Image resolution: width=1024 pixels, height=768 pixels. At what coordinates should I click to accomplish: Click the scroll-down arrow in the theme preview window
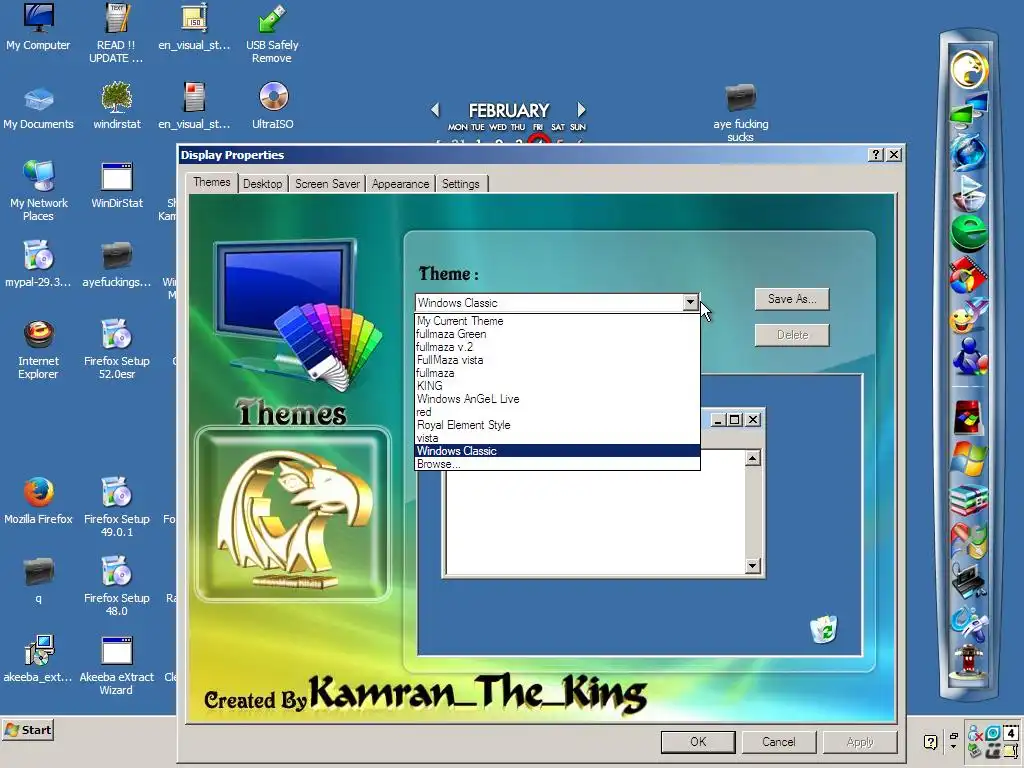pyautogui.click(x=752, y=566)
